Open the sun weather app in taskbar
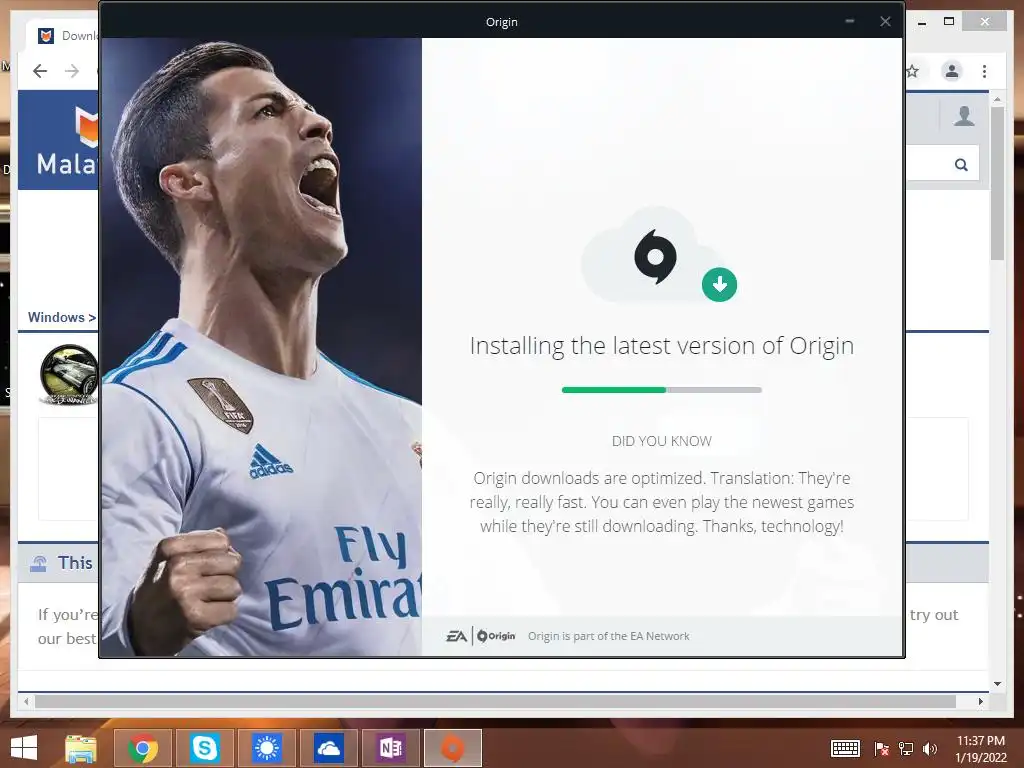Viewport: 1024px width, 768px height. (x=266, y=748)
